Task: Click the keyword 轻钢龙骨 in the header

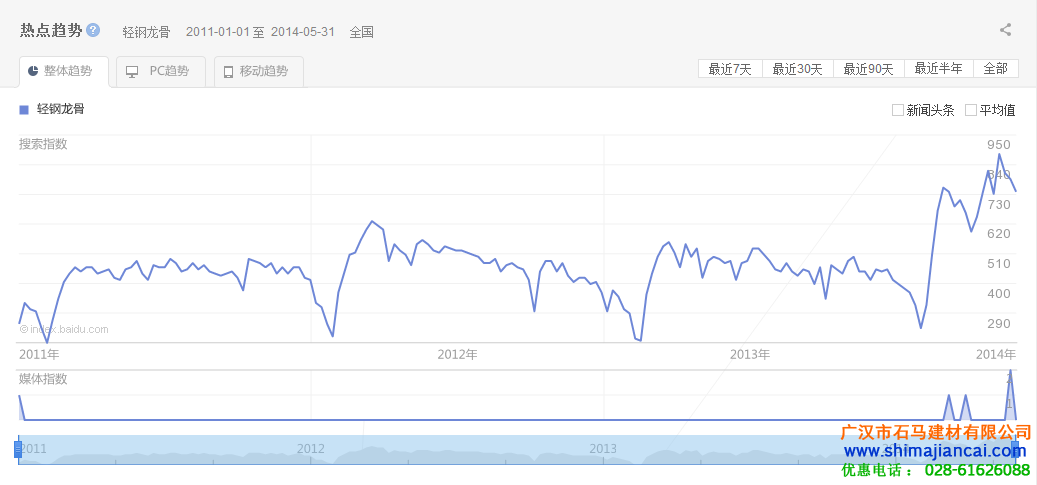Action: point(146,32)
